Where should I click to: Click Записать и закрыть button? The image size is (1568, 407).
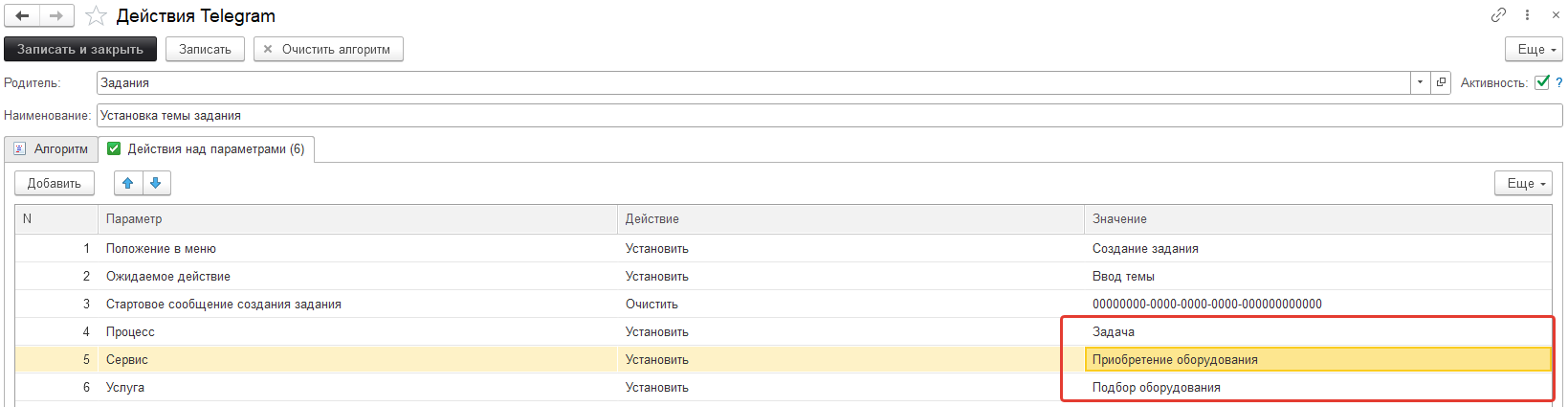pyautogui.click(x=80, y=49)
